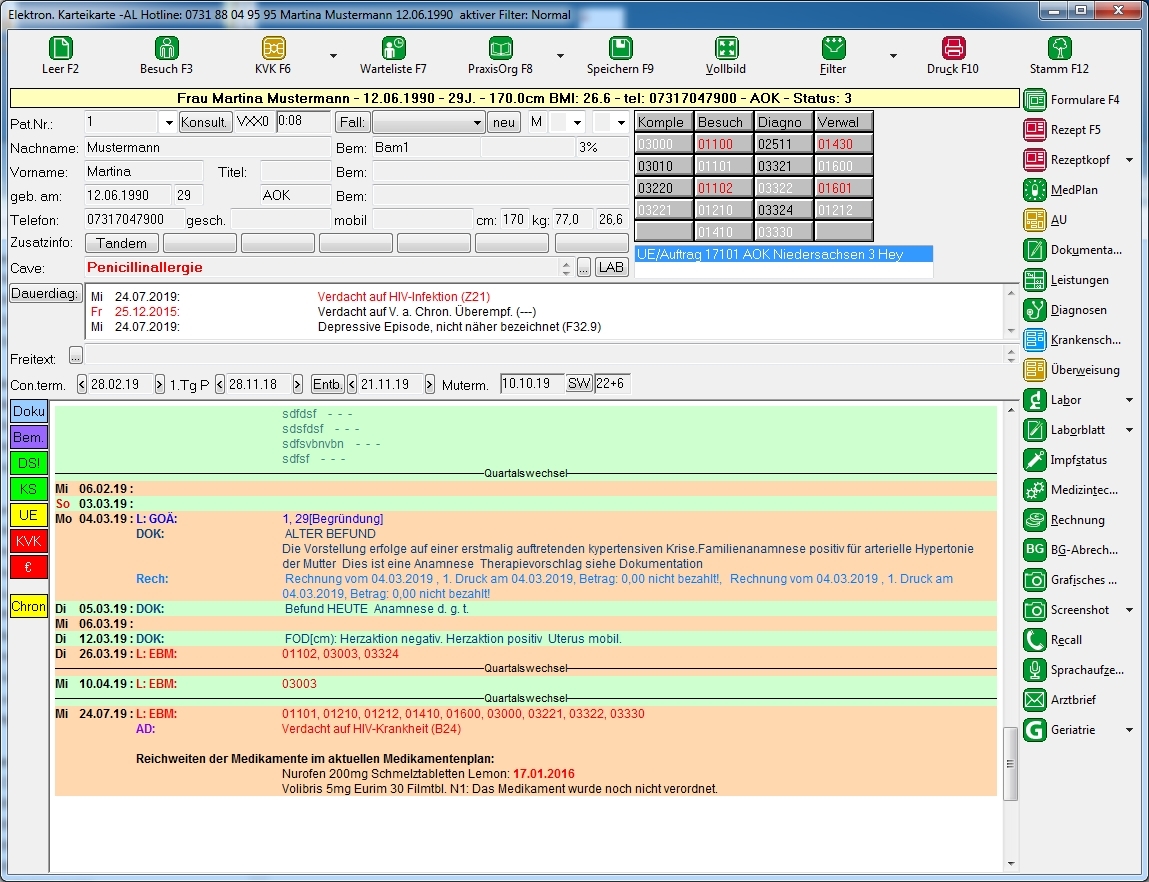Select the Besuch column header tab

coord(720,122)
